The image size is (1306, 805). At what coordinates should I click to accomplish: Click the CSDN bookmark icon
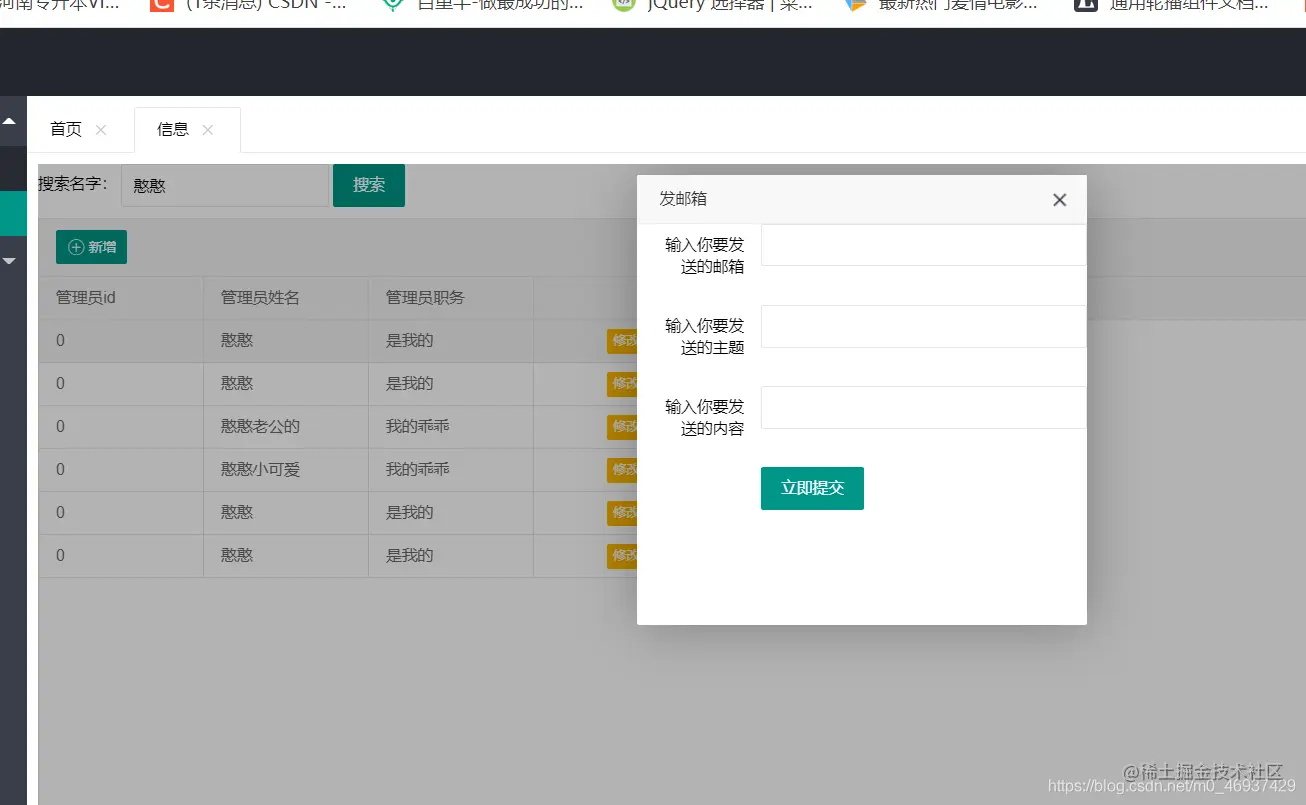tap(161, 7)
